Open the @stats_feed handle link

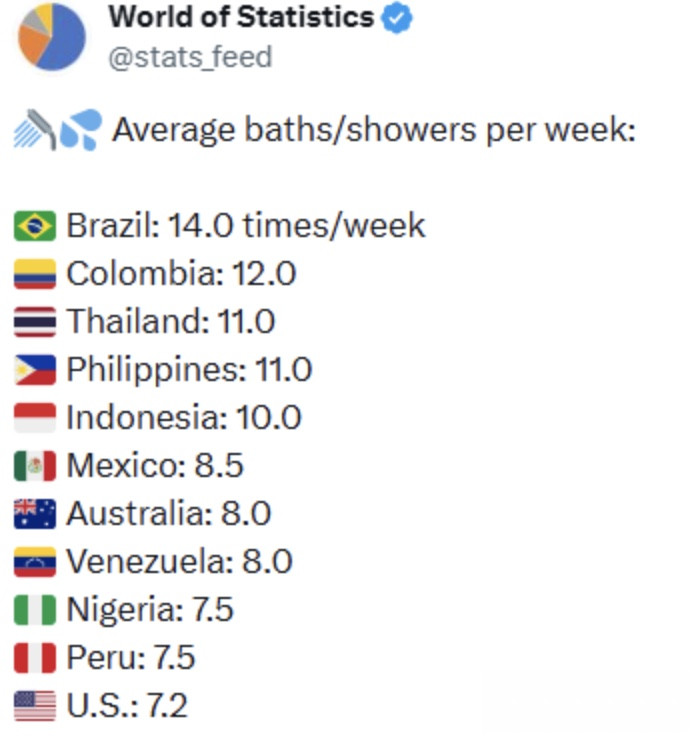(190, 56)
